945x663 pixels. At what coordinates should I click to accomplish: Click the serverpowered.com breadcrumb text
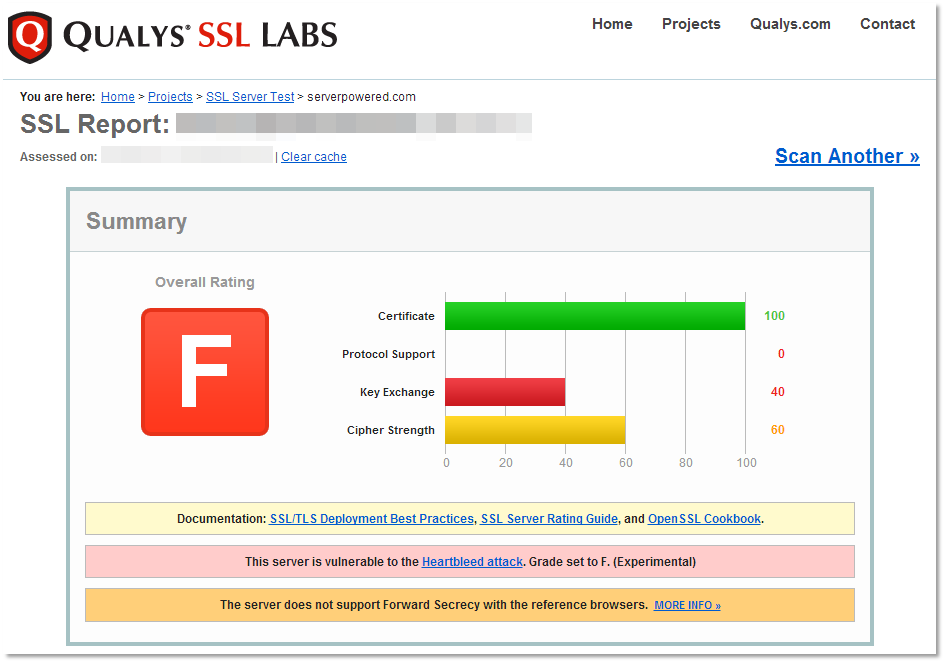(x=361, y=96)
